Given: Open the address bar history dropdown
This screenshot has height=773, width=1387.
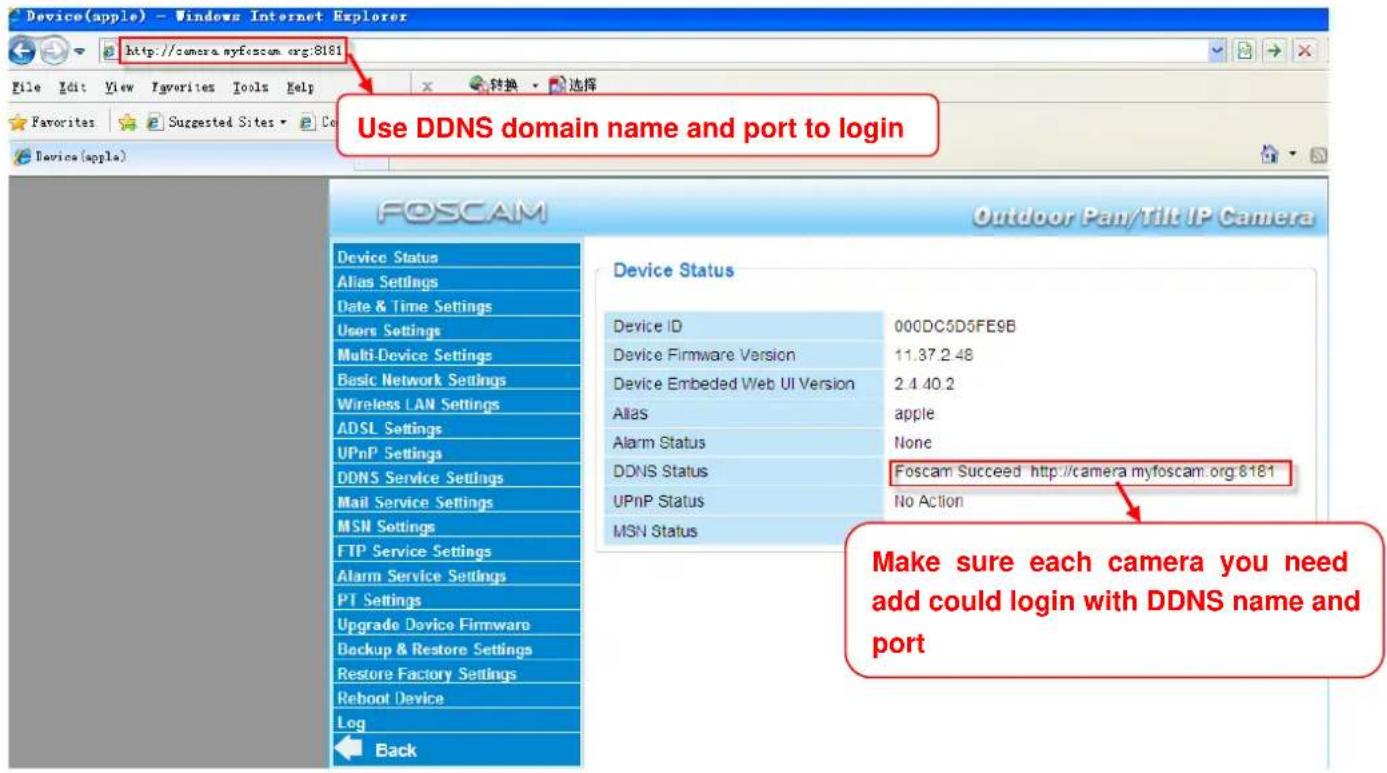Looking at the screenshot, I should point(1215,50).
